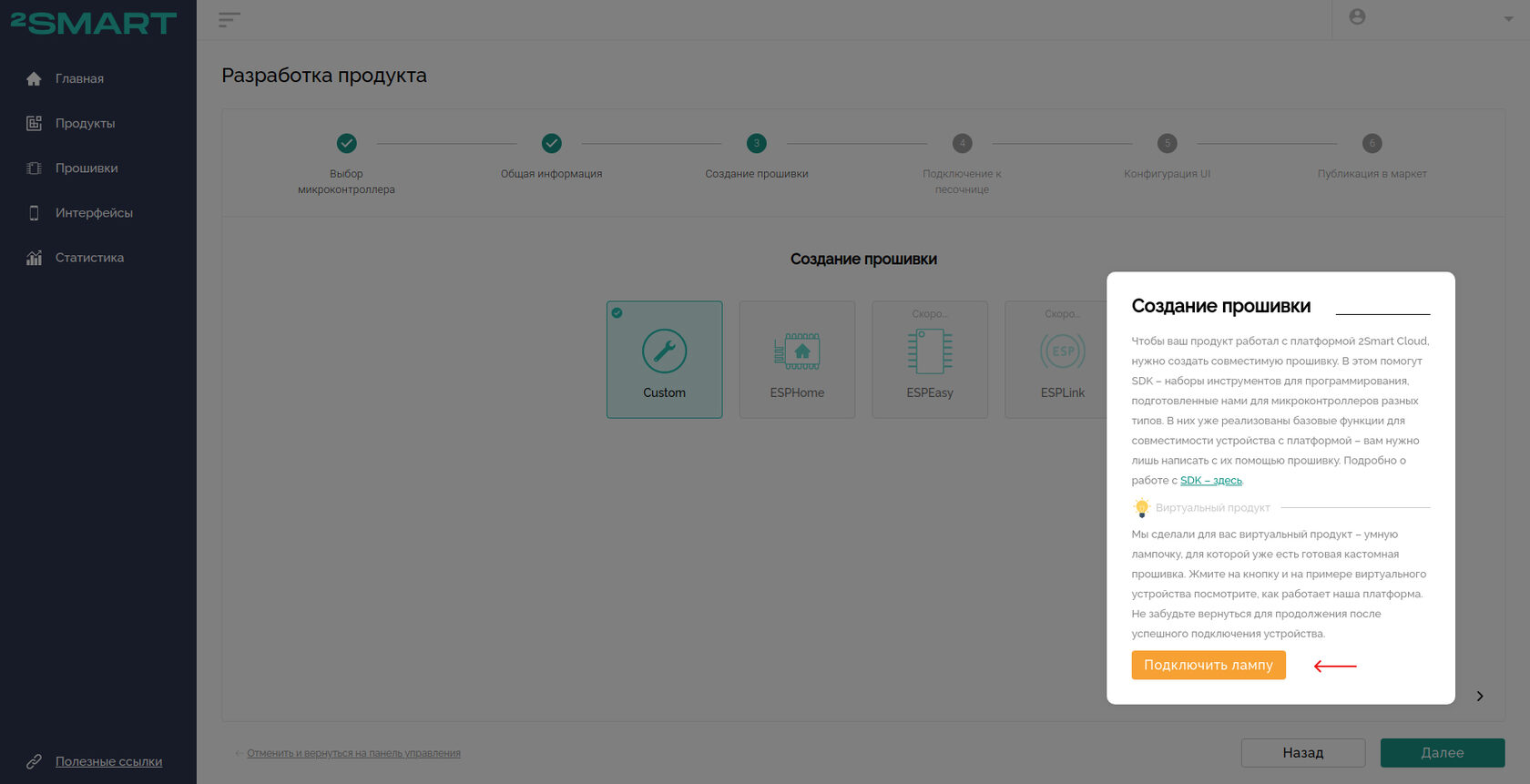
Task: Click the Создание прошивки step label
Action: [757, 174]
